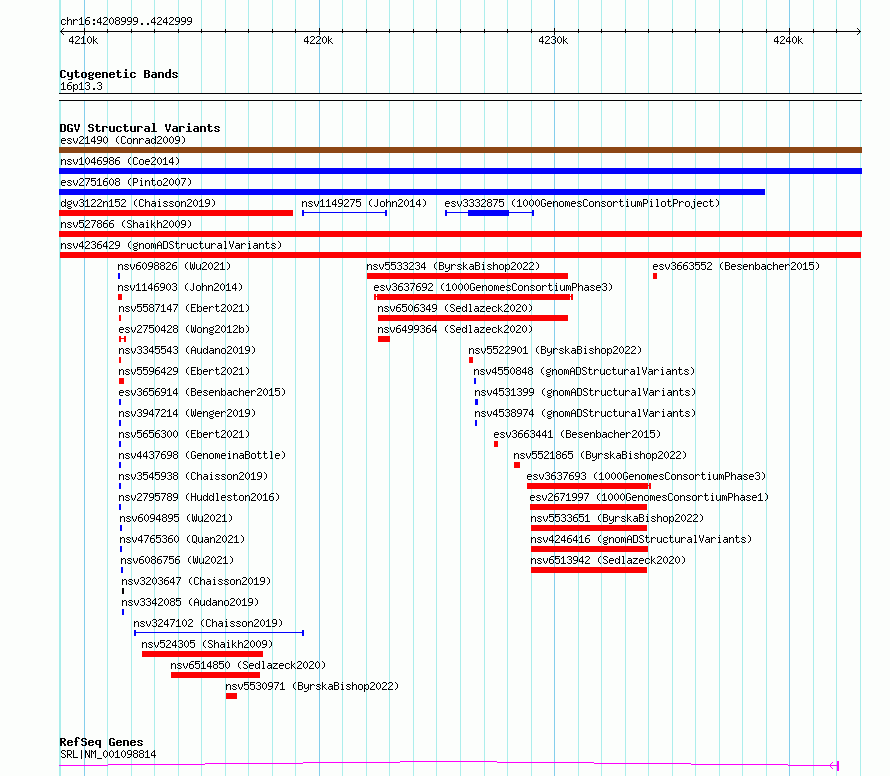Open the nsv5533651 (ByrskaBishop2022) variant
The width and height of the screenshot is (890, 776).
tap(617, 518)
